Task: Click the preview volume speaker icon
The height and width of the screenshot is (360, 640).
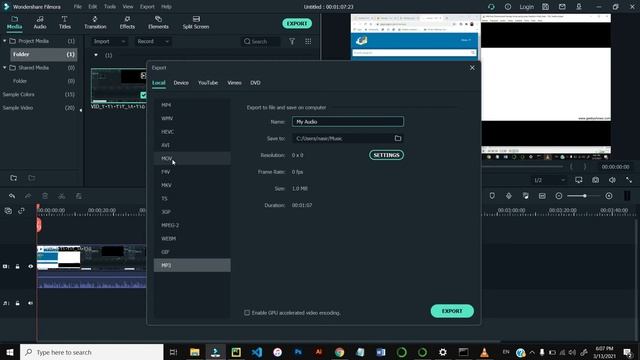Action: [612, 180]
